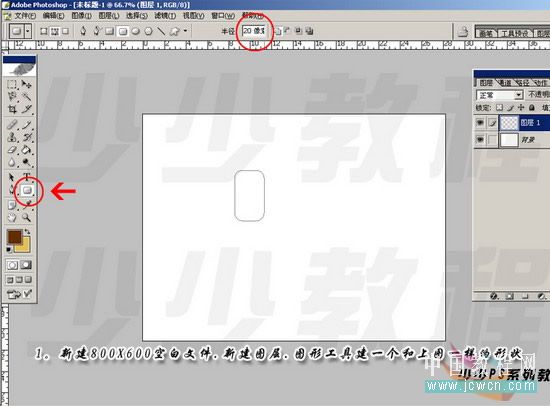Image resolution: width=550 pixels, height=406 pixels.
Task: Switch to the 通道 channels tab
Action: tap(505, 82)
